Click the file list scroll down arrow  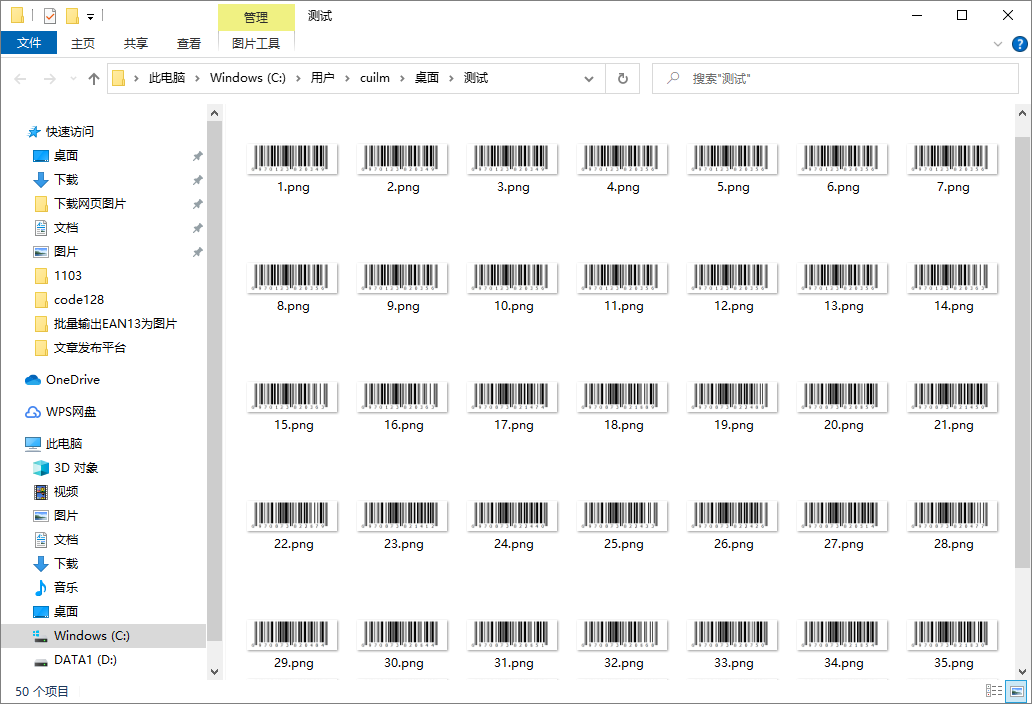(x=1022, y=672)
